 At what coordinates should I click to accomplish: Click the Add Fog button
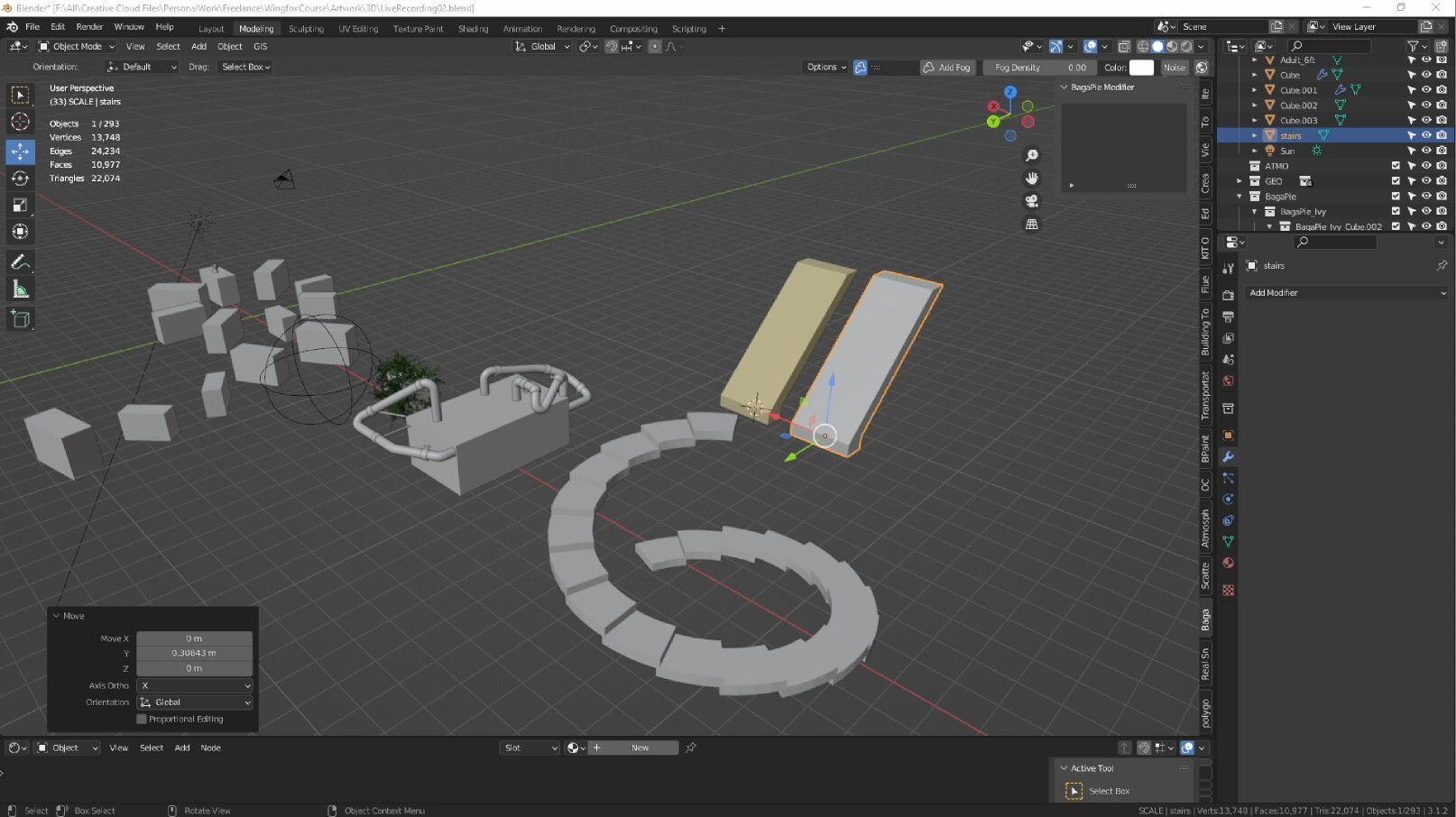point(946,67)
